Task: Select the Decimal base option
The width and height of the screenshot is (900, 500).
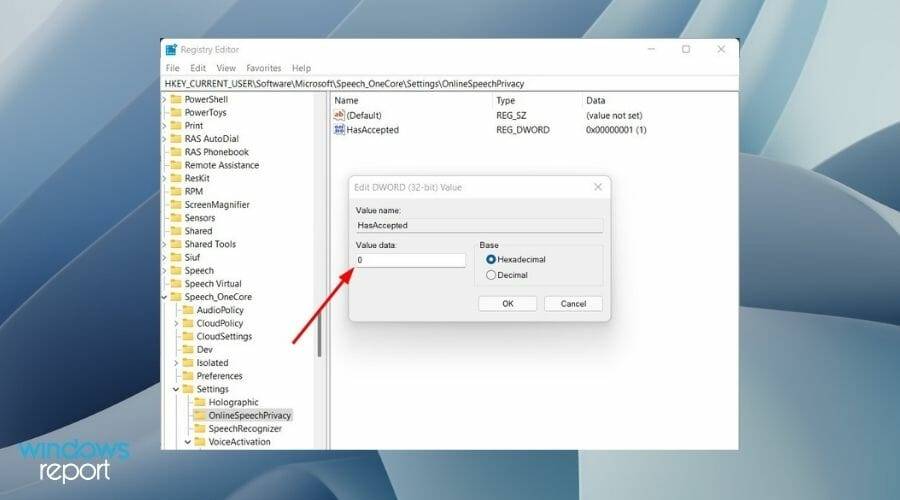Action: [491, 275]
